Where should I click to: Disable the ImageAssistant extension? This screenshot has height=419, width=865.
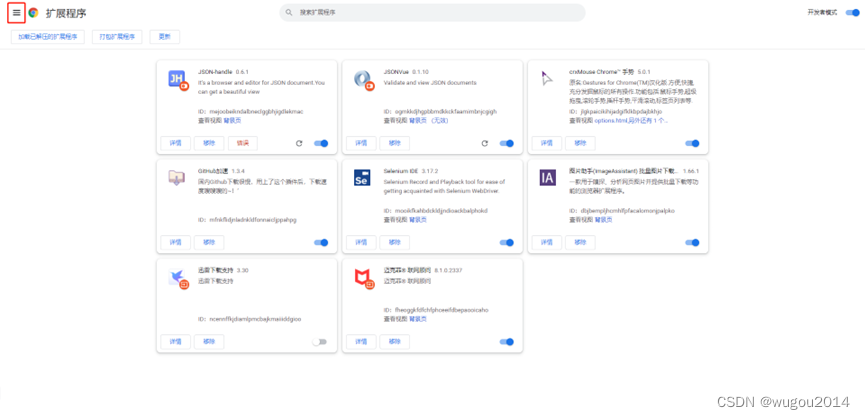[x=692, y=243]
